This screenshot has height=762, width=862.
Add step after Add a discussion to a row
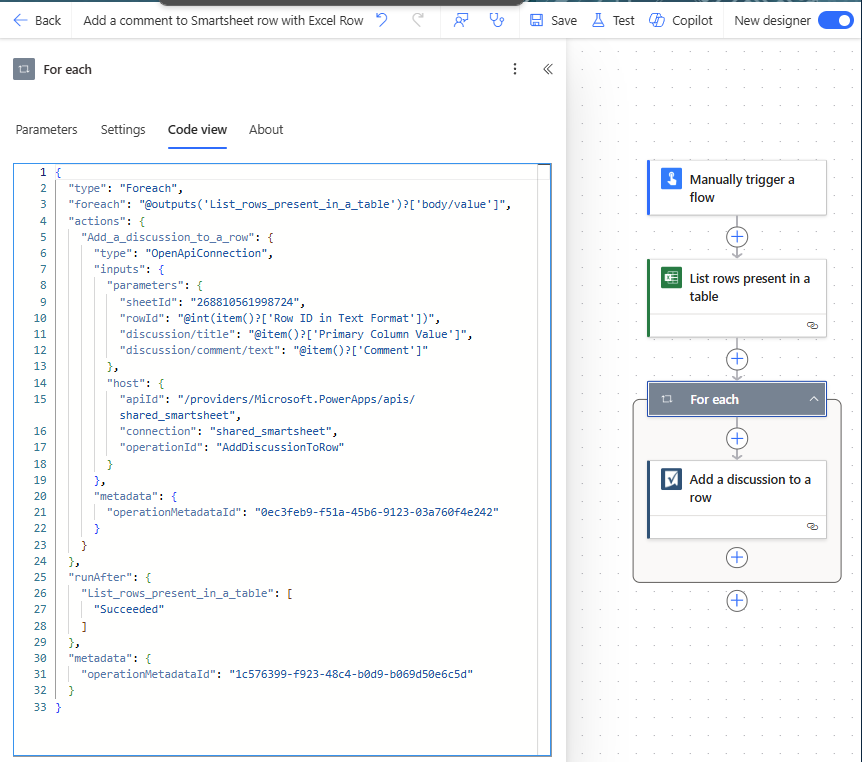tap(737, 557)
